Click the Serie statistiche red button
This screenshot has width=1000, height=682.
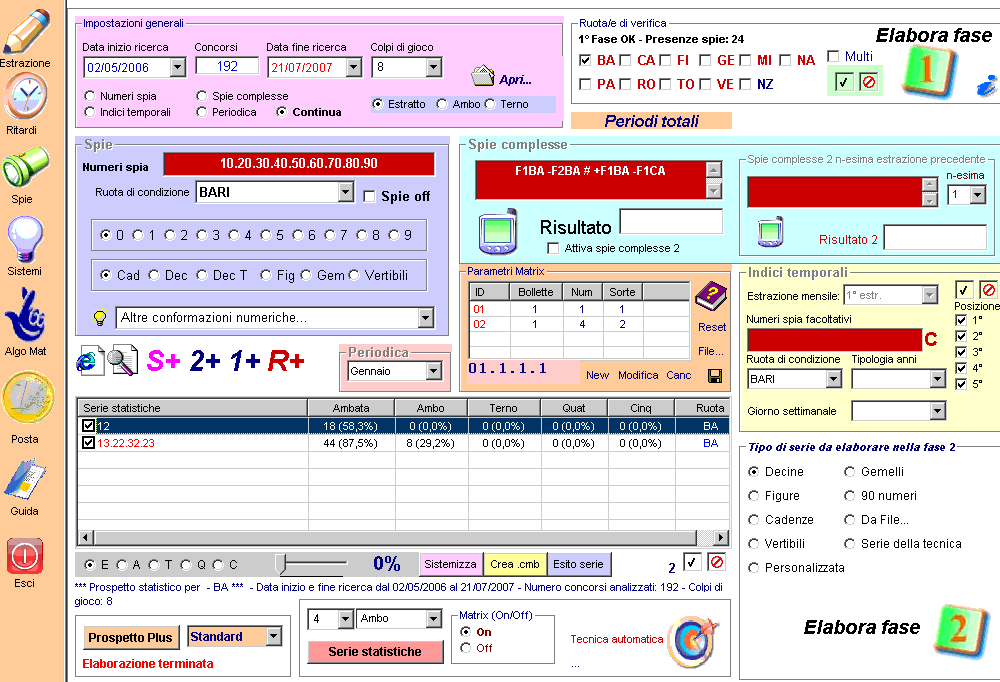point(375,651)
